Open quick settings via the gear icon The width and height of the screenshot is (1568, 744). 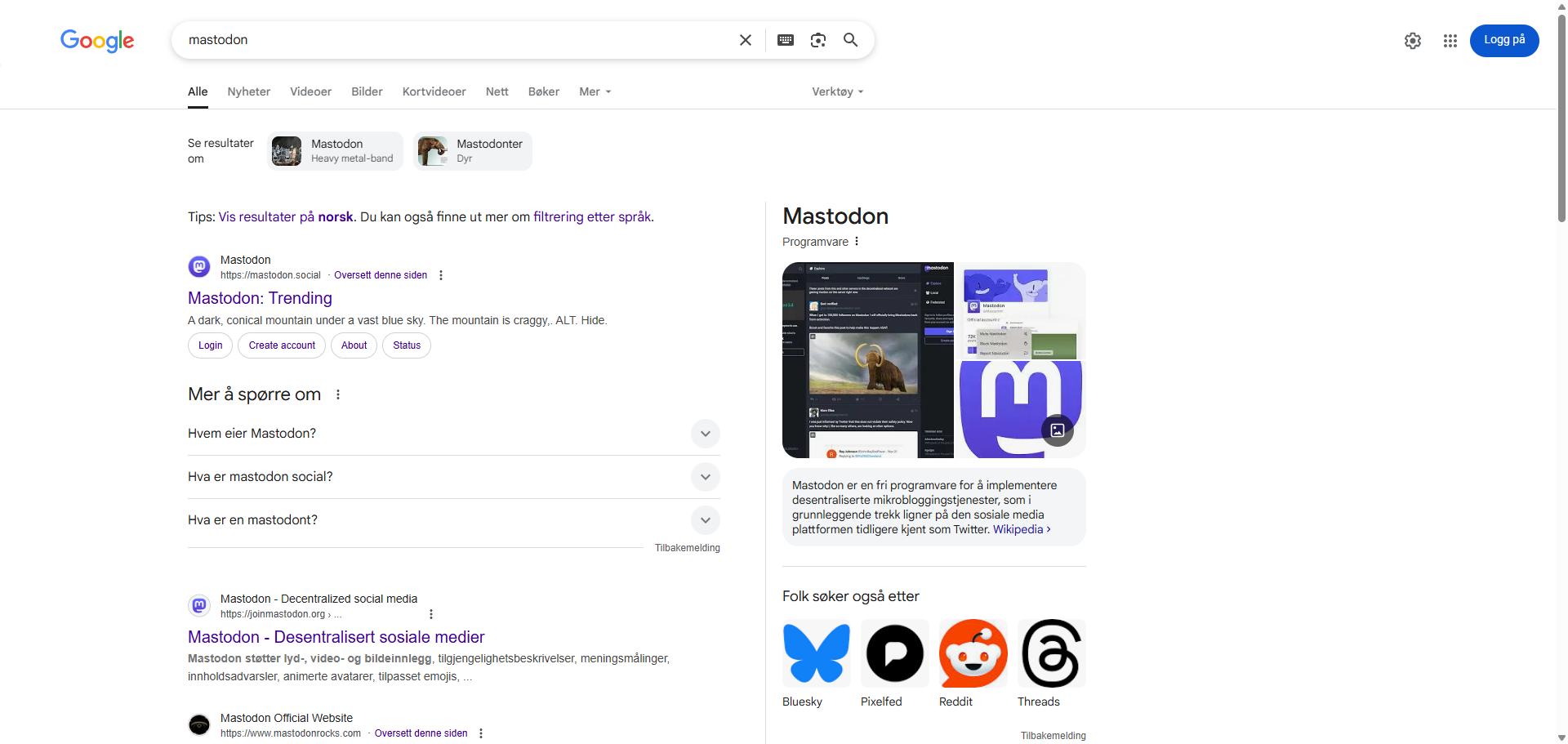pos(1413,41)
